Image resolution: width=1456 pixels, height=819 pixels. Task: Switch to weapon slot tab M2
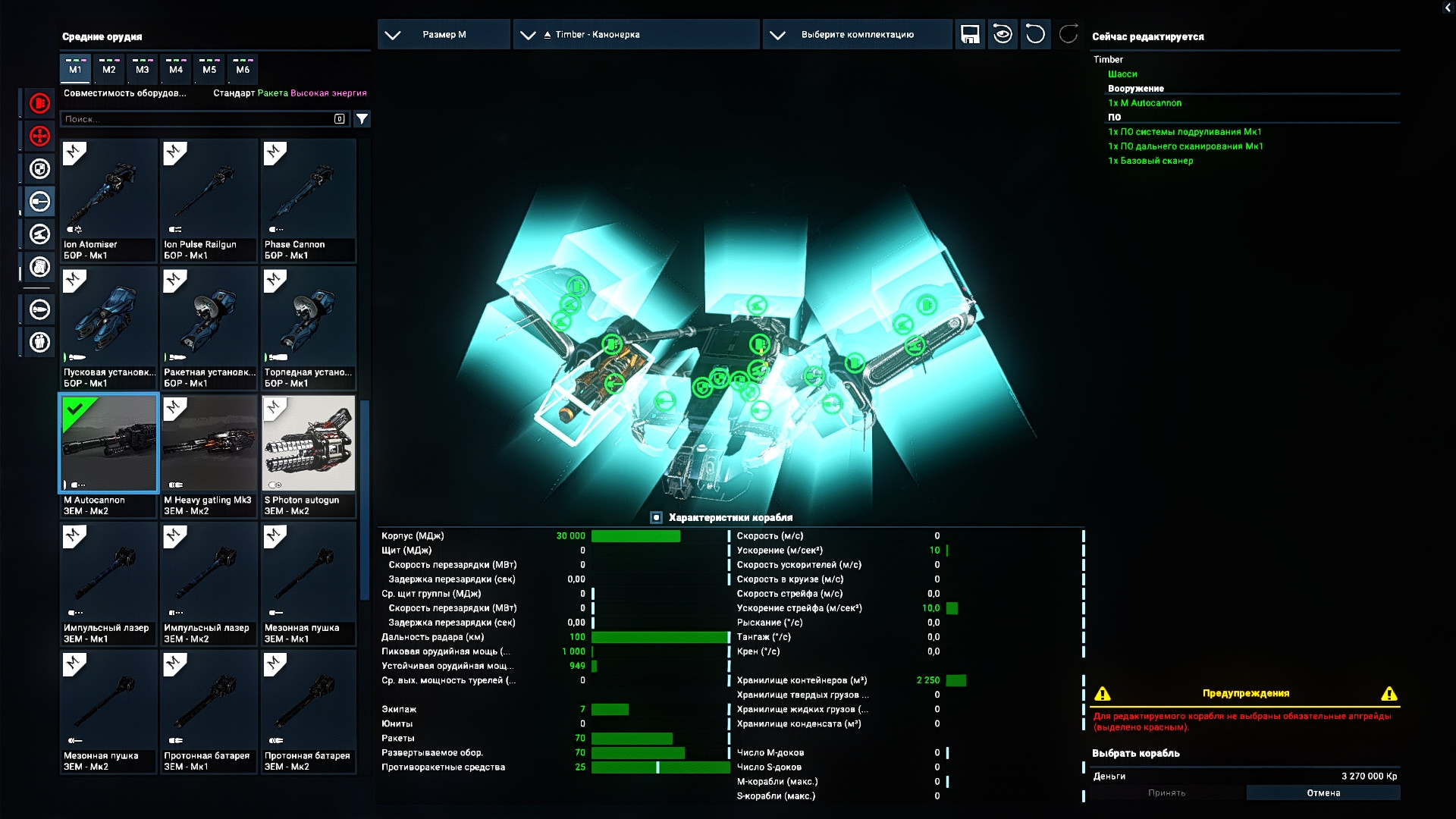point(109,69)
